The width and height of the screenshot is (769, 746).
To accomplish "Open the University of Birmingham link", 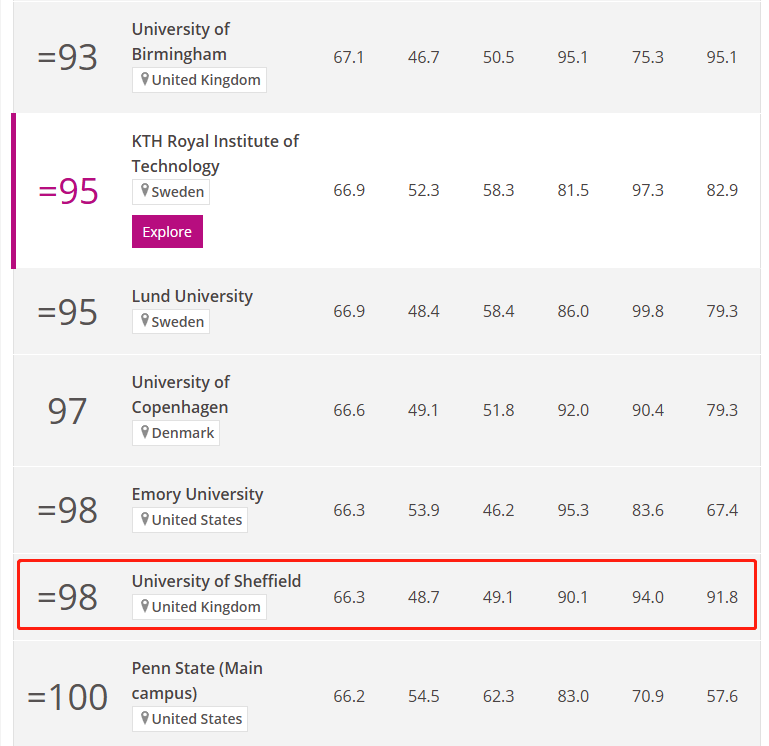I will [x=180, y=42].
